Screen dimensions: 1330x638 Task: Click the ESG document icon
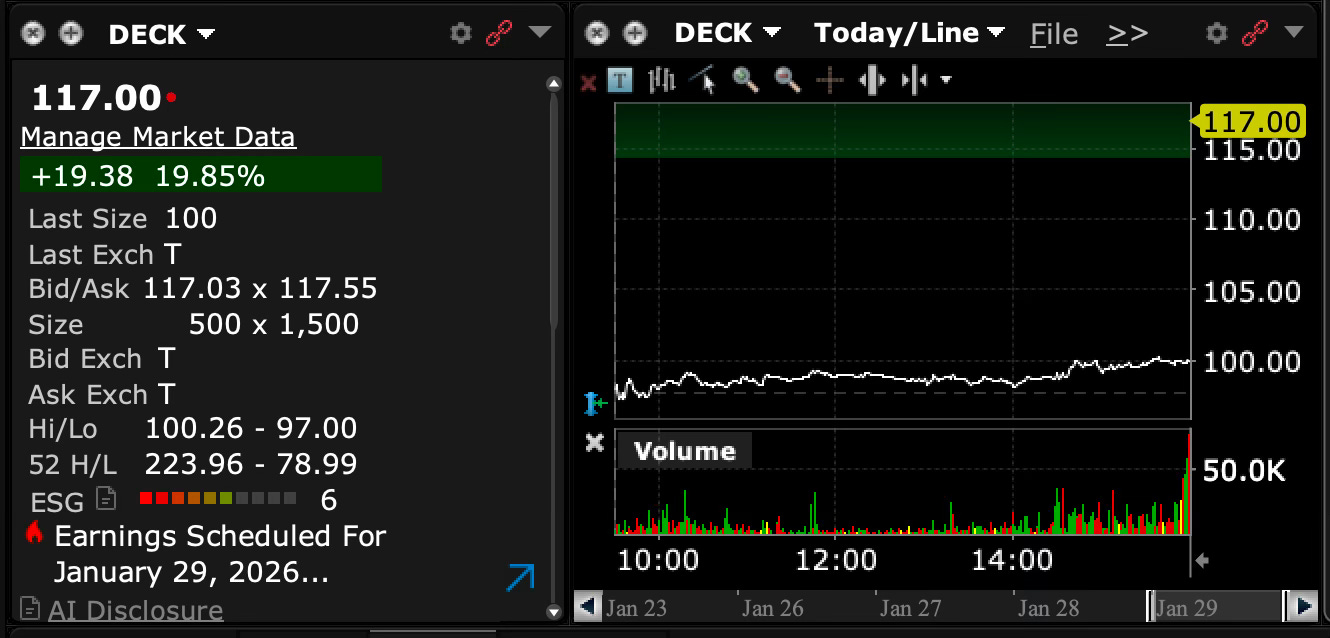[105, 498]
